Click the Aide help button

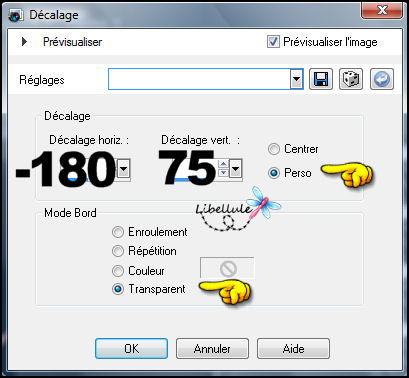pyautogui.click(x=293, y=349)
